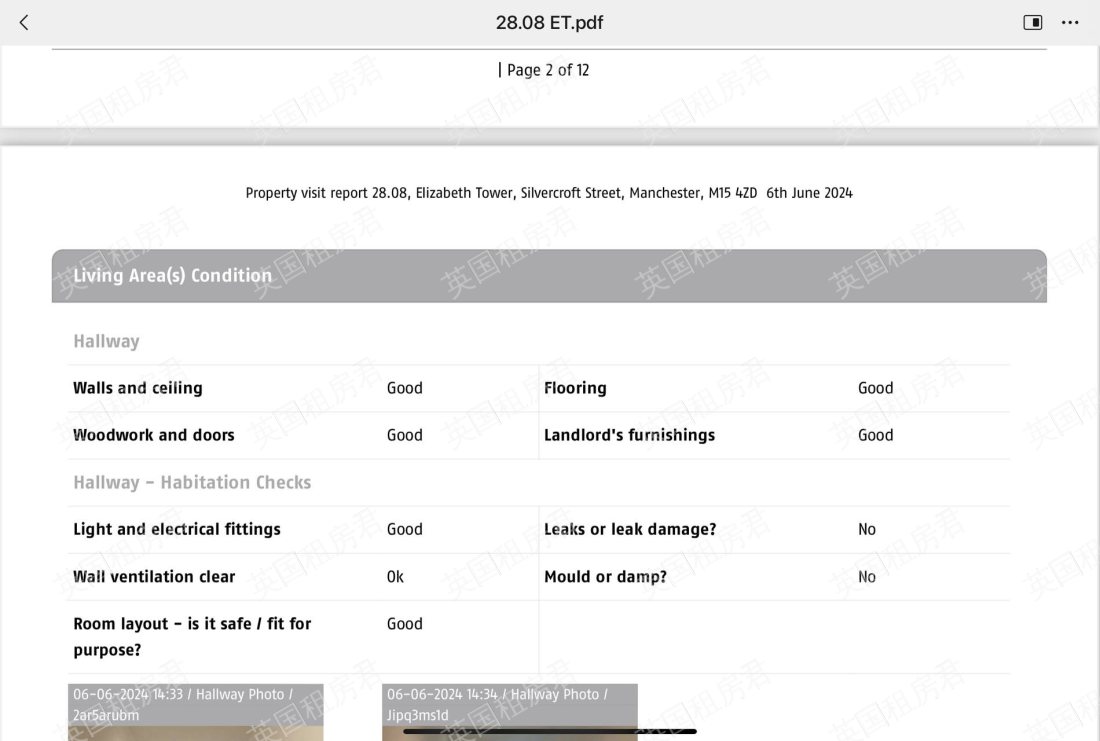Select the Hallway subsection heading
This screenshot has height=741, width=1100.
coord(106,341)
